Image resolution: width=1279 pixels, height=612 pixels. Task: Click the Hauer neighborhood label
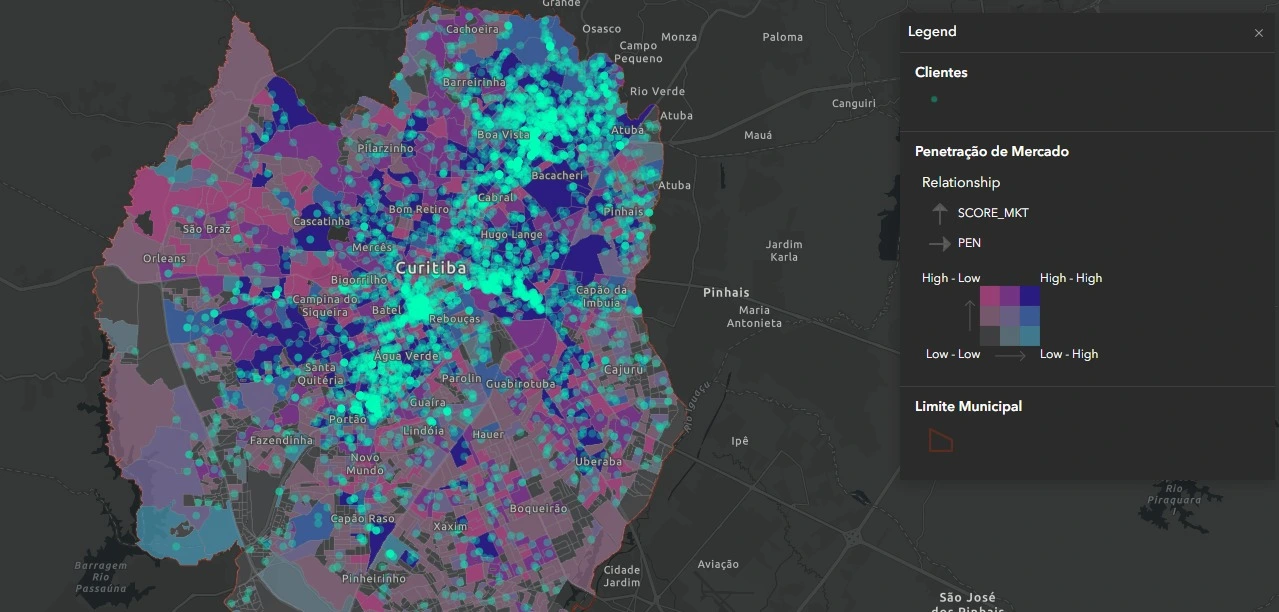[x=488, y=435]
